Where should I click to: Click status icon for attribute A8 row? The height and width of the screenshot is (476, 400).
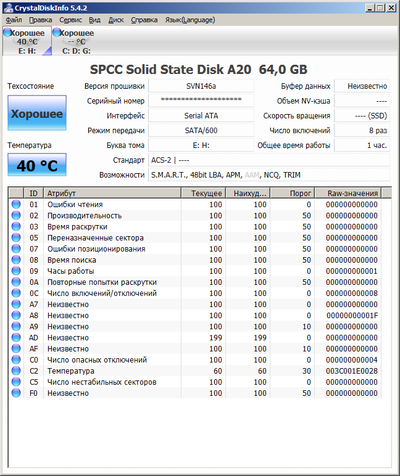[16, 315]
